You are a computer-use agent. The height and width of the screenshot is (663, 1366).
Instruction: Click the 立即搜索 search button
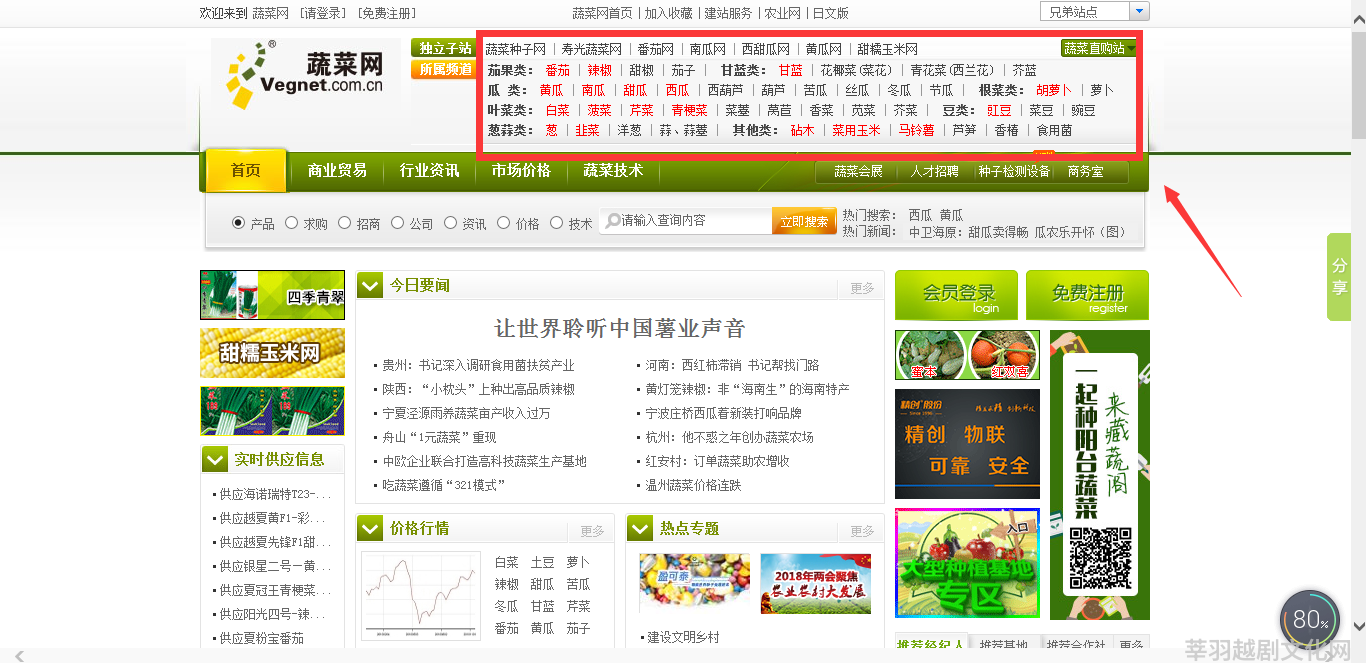[804, 222]
